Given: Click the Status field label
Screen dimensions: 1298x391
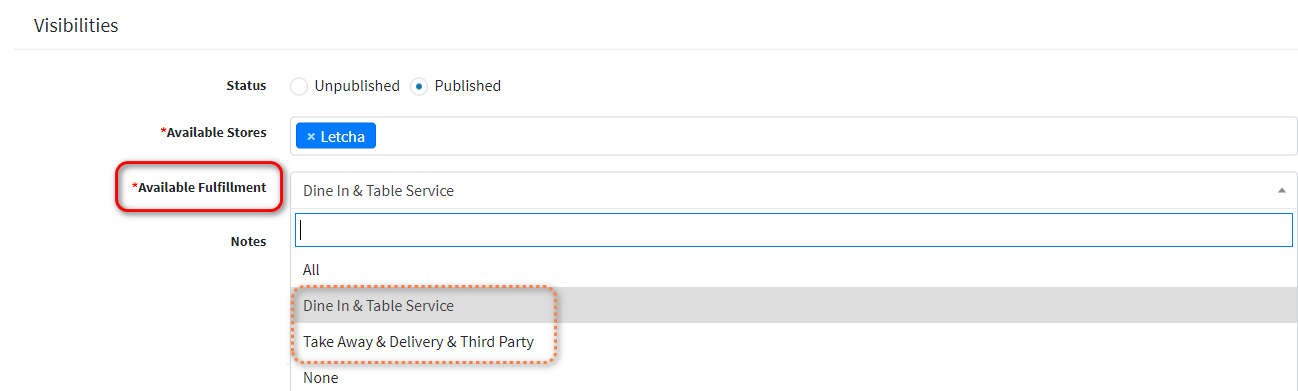Looking at the screenshot, I should point(246,86).
